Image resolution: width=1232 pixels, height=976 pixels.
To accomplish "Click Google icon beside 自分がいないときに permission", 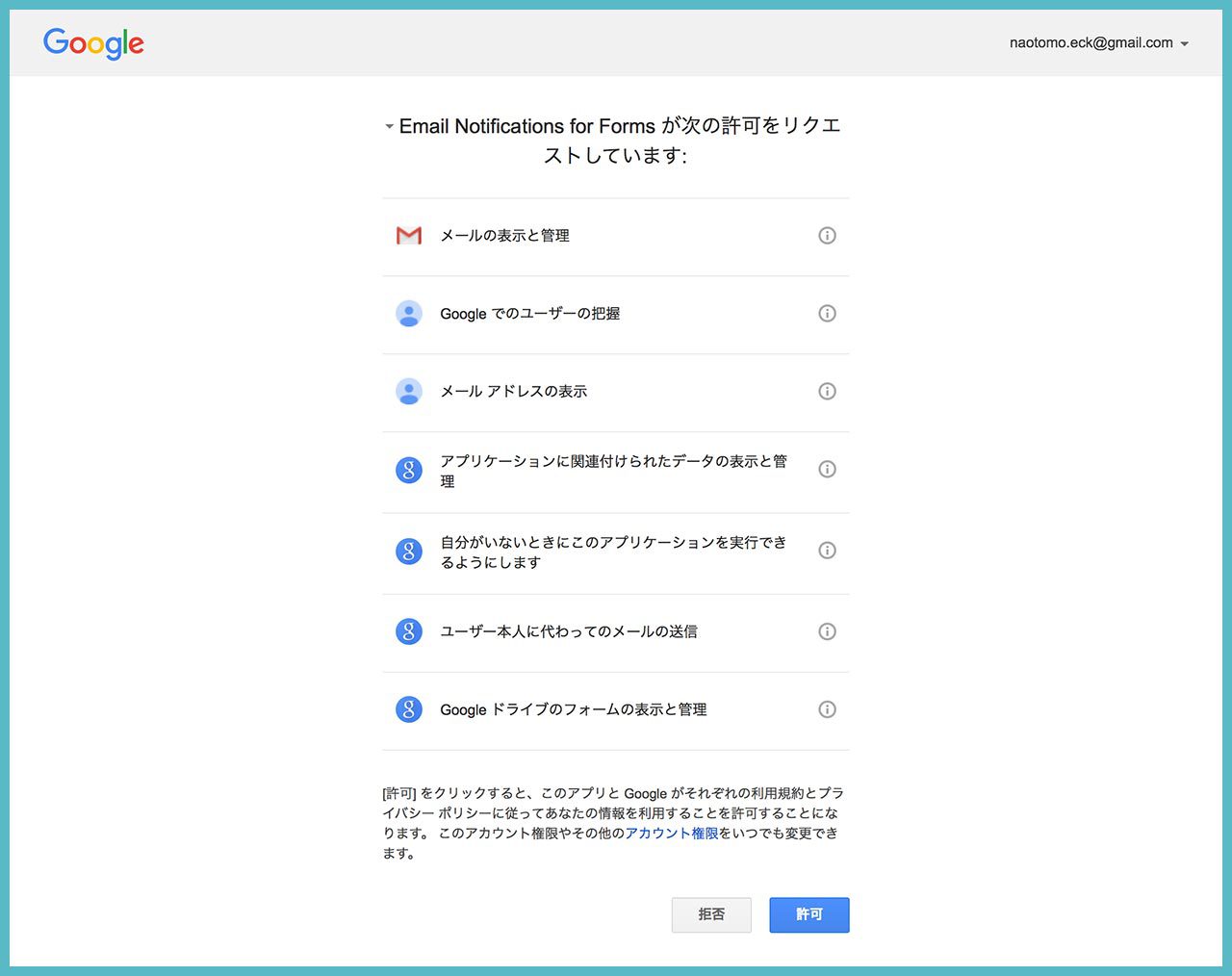I will click(x=409, y=551).
